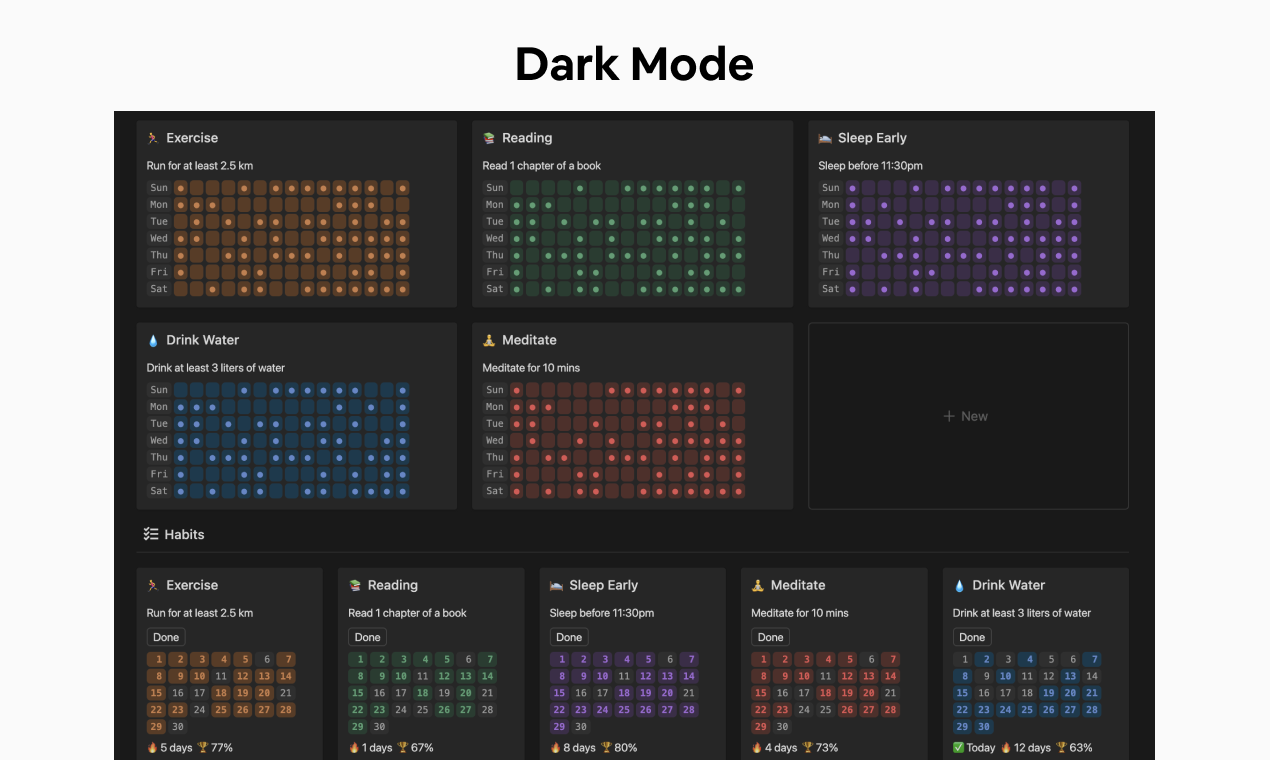This screenshot has height=760, width=1270.
Task: Click the trophy icon on the Reading card
Action: coord(403,748)
